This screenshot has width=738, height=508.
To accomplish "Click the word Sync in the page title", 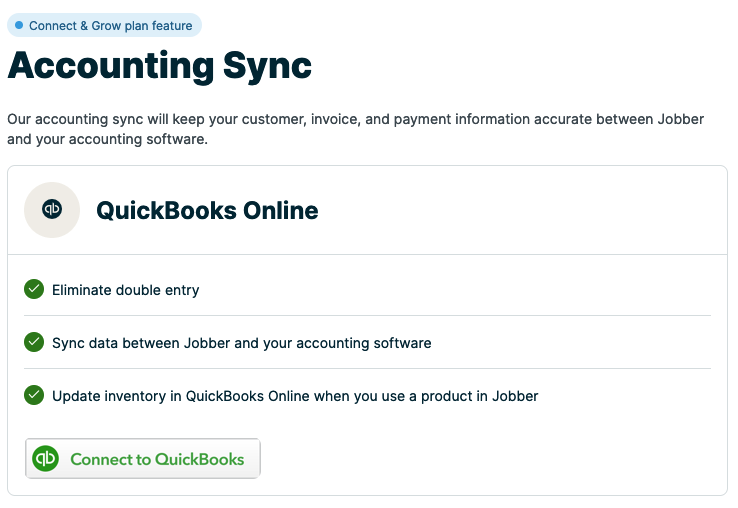I will click(x=263, y=66).
